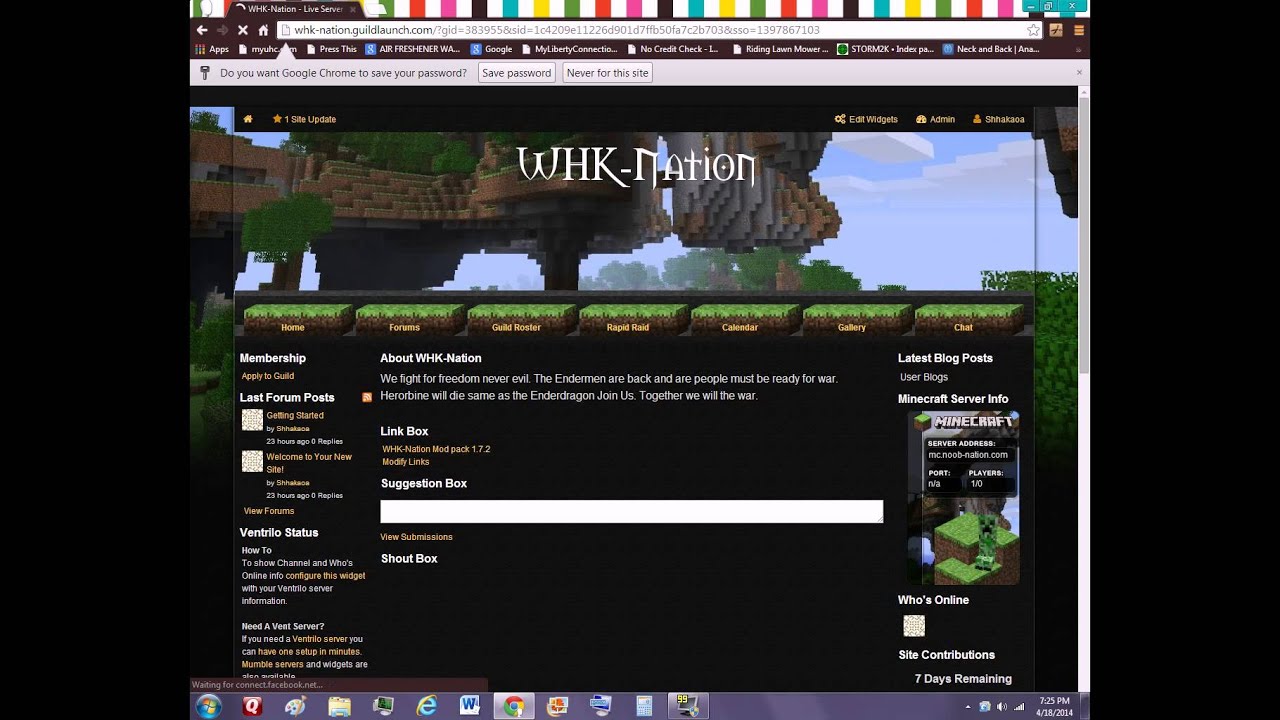Click avatar next to Welcome to Your New Site
This screenshot has width=1280, height=720.
[x=252, y=461]
